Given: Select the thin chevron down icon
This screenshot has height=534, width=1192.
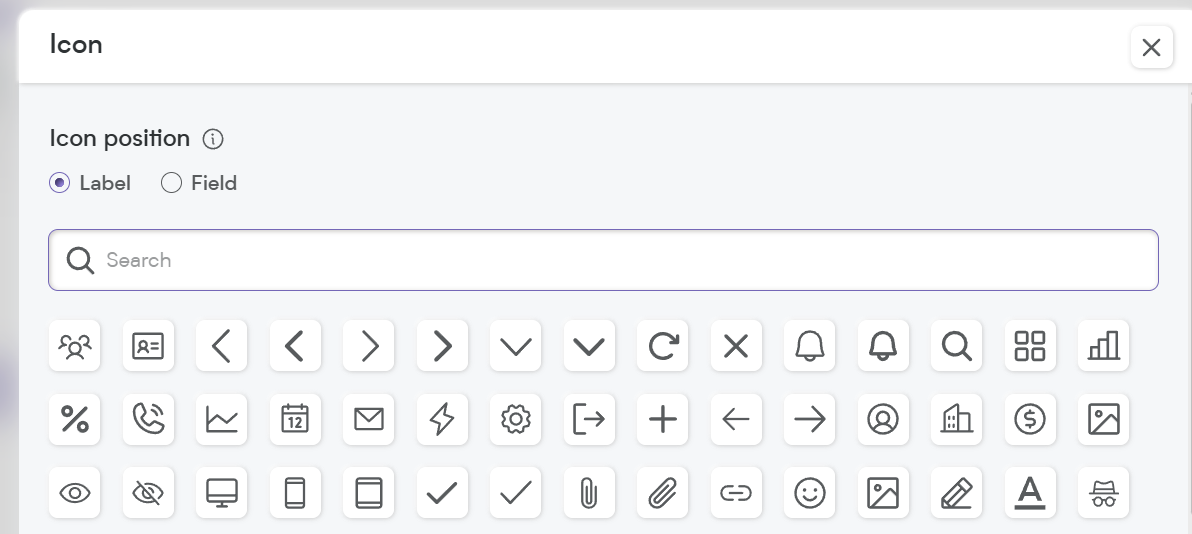Looking at the screenshot, I should click(515, 346).
